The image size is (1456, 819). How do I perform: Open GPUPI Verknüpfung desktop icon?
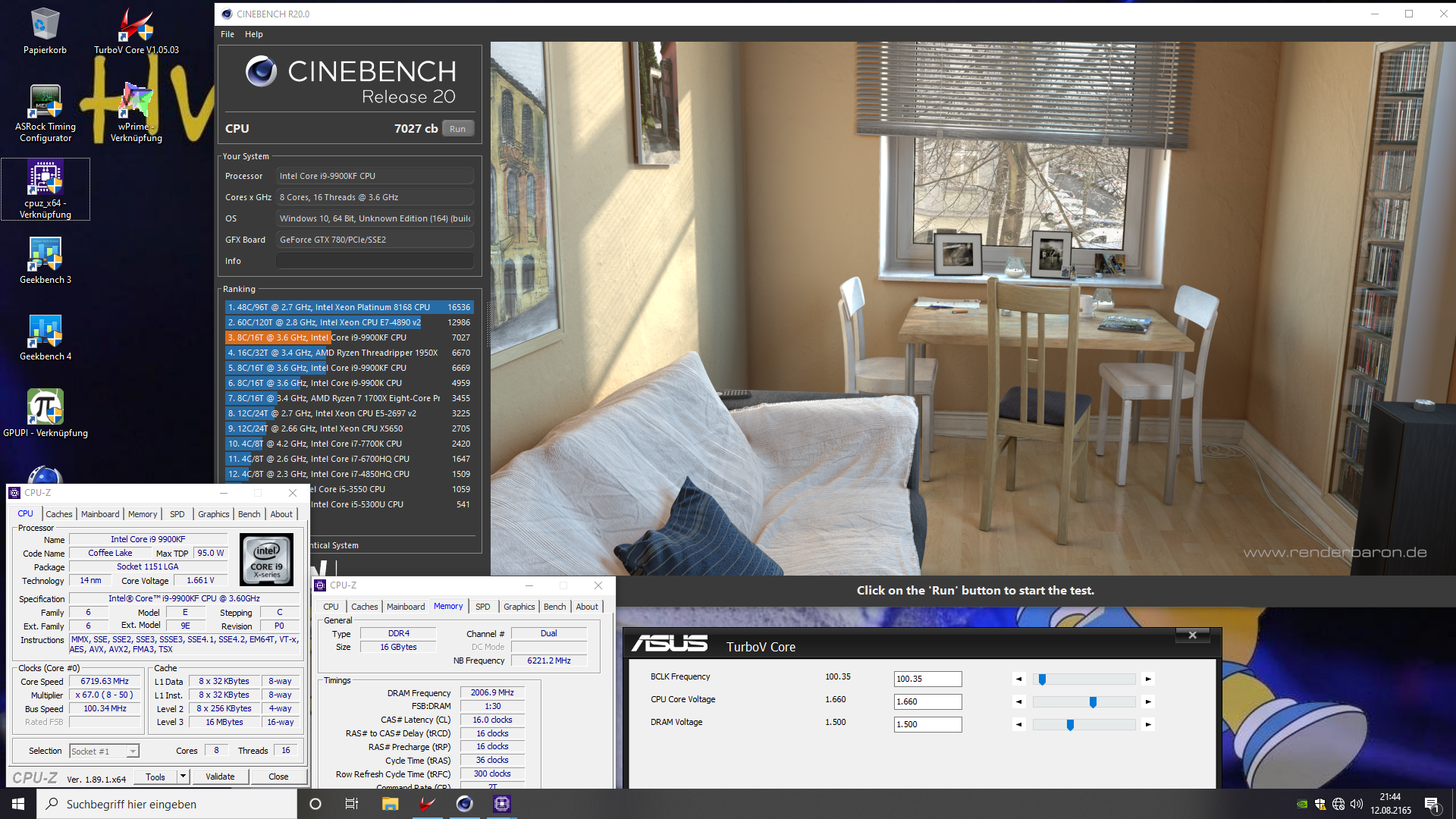coord(45,413)
